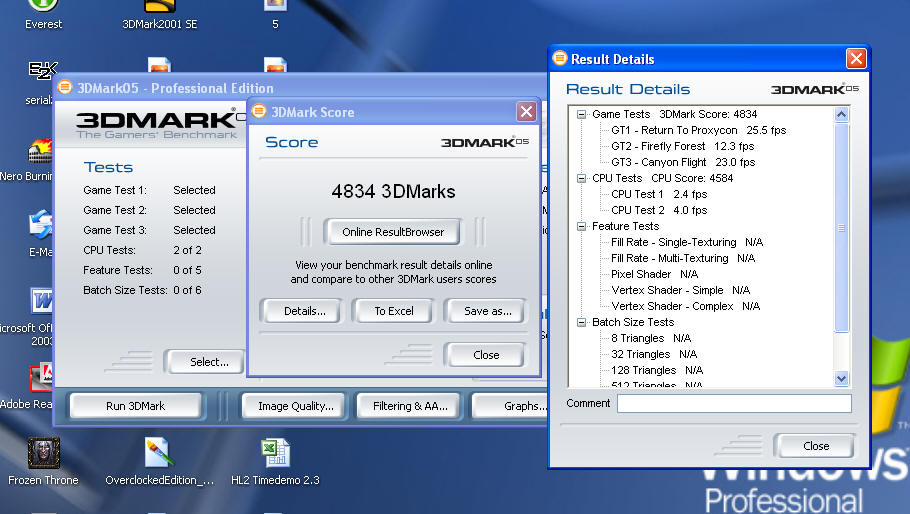This screenshot has height=514, width=910.
Task: Collapse the Game Tests tree node
Action: pos(581,114)
